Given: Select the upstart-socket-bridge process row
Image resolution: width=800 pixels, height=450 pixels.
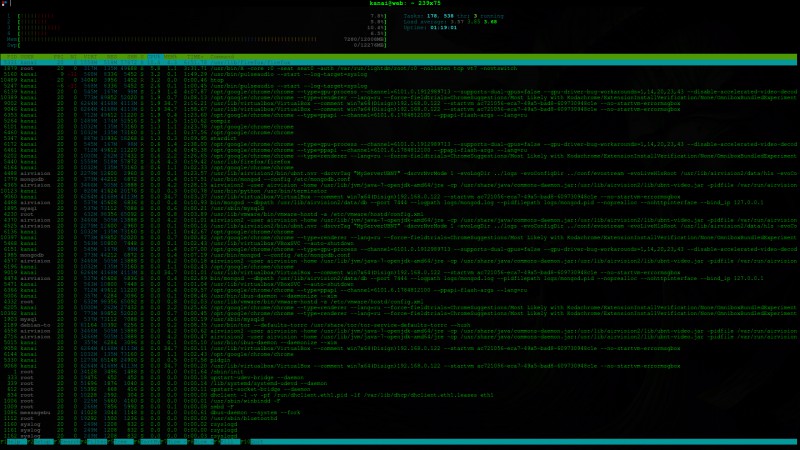Looking at the screenshot, I should tap(398, 389).
